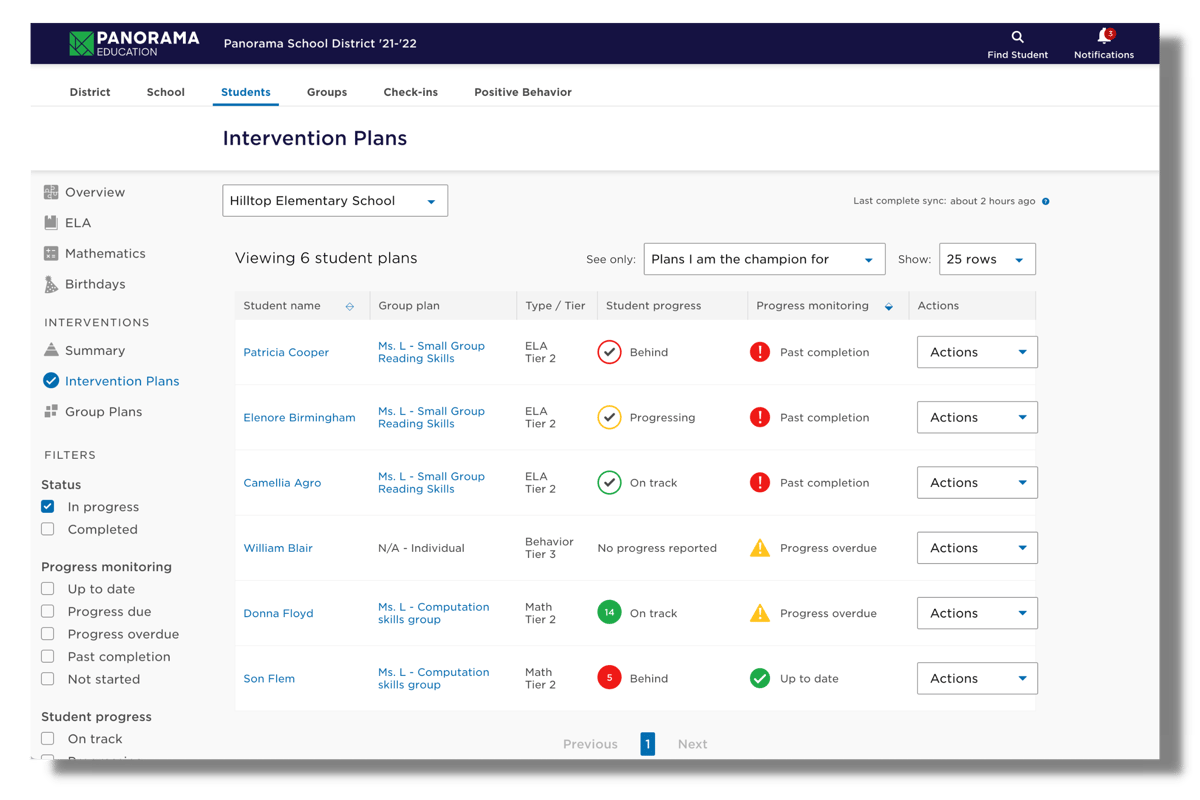This screenshot has width=1200, height=800.
Task: Switch to the Groups tab
Action: (327, 91)
